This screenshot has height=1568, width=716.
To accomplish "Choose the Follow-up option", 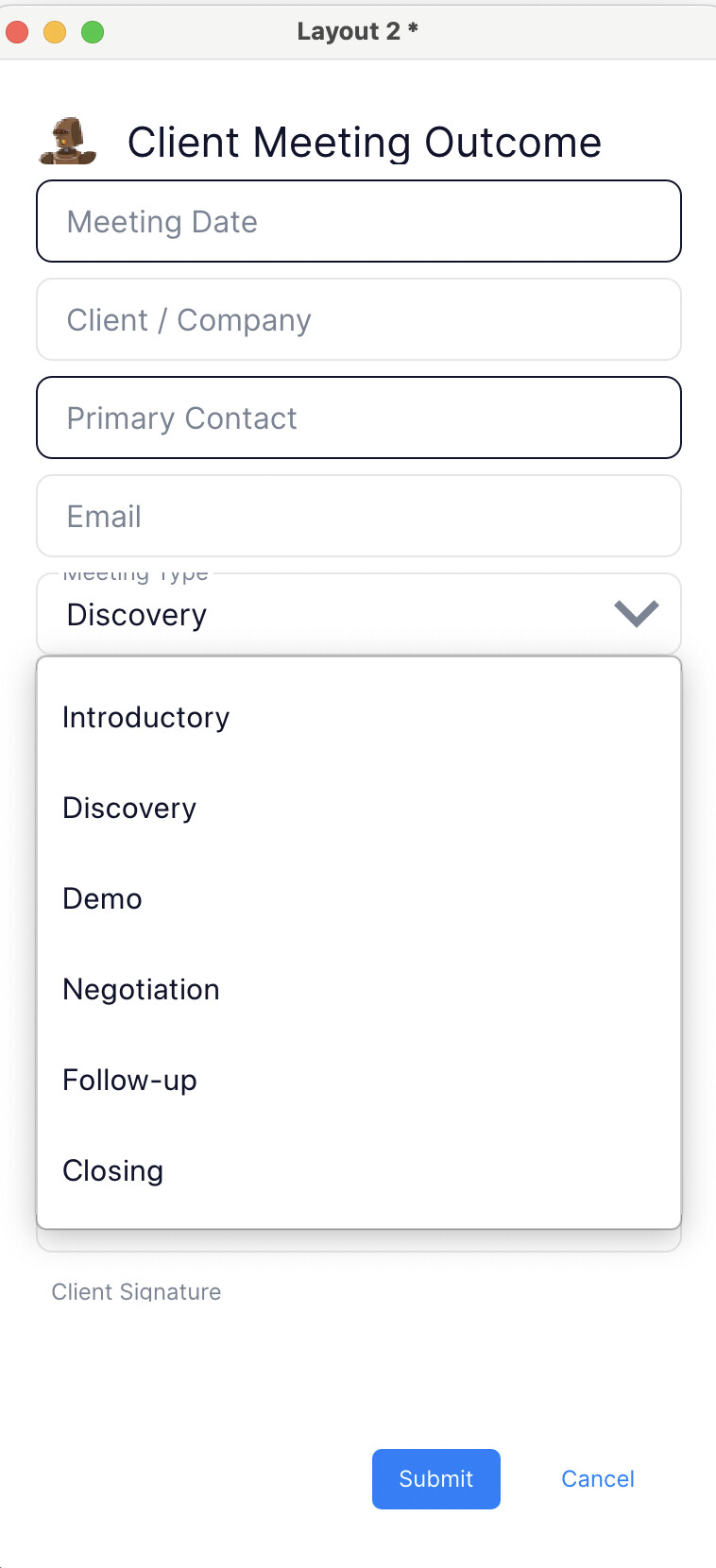I will (x=130, y=1081).
